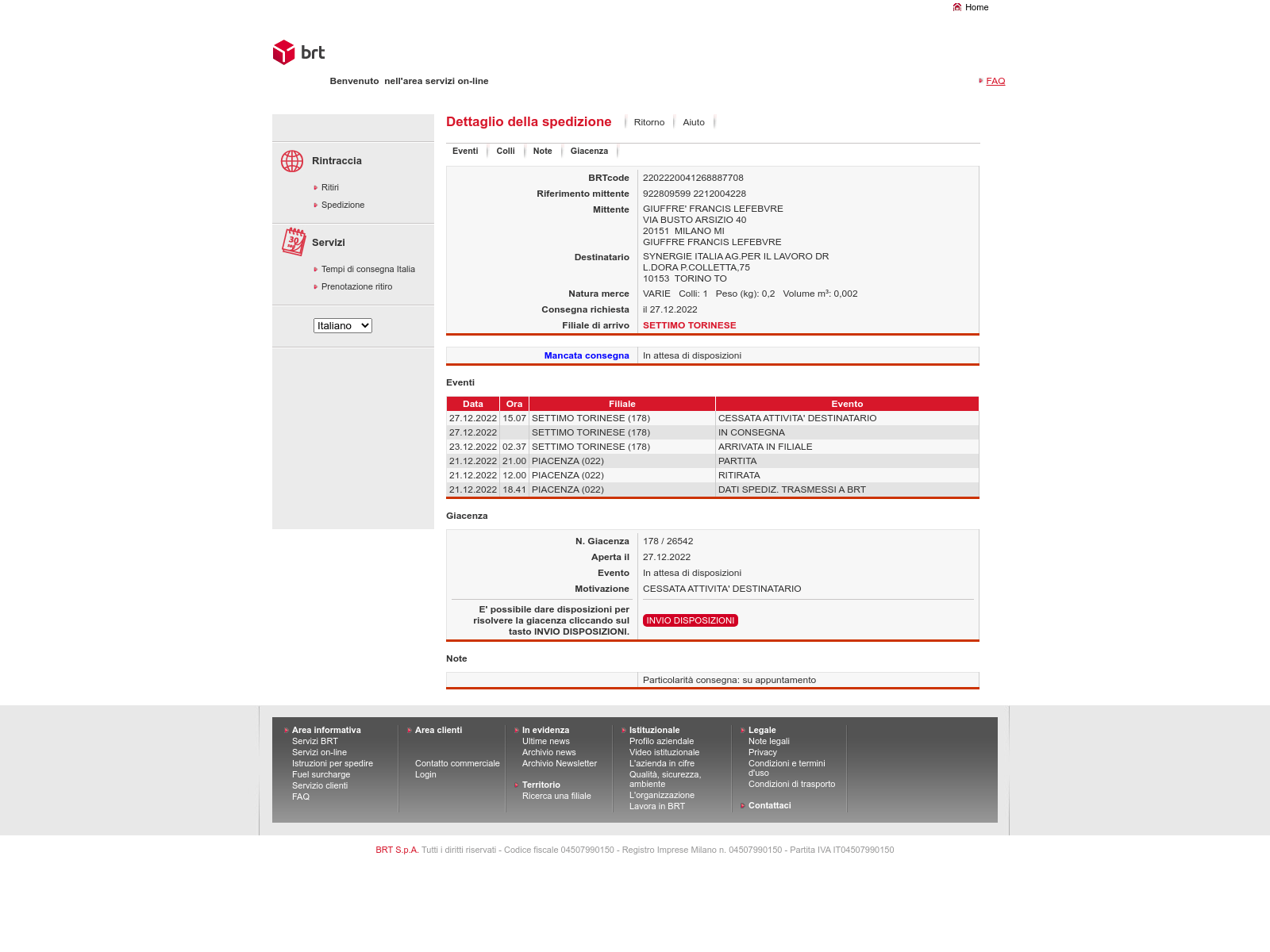Open Spedizione in Rintraccia sidebar
This screenshot has height=952, width=1270.
pos(343,205)
